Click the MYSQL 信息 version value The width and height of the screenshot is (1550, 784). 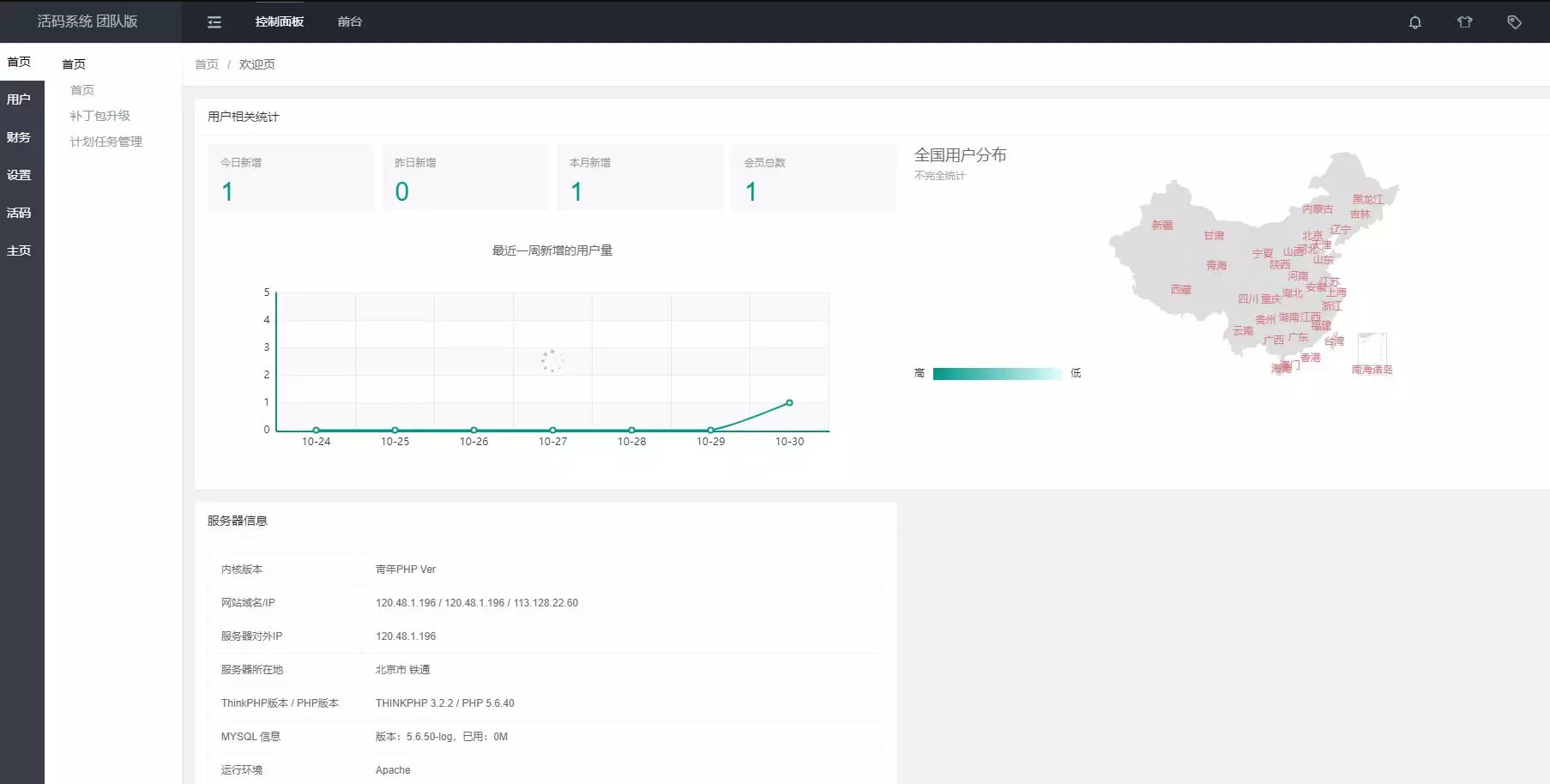click(x=442, y=737)
